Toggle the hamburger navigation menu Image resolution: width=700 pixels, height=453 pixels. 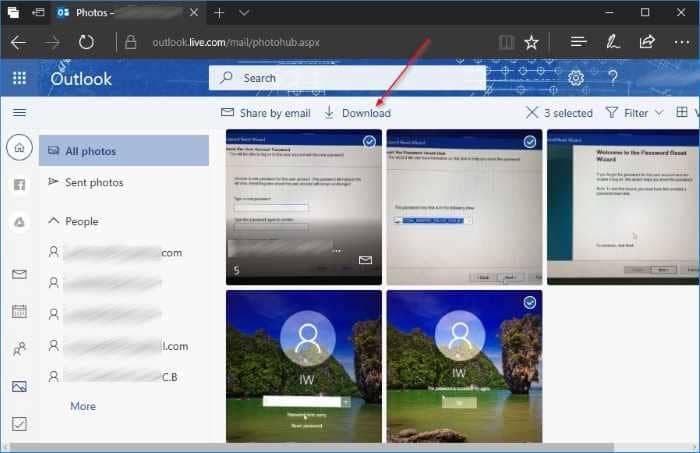[19, 112]
